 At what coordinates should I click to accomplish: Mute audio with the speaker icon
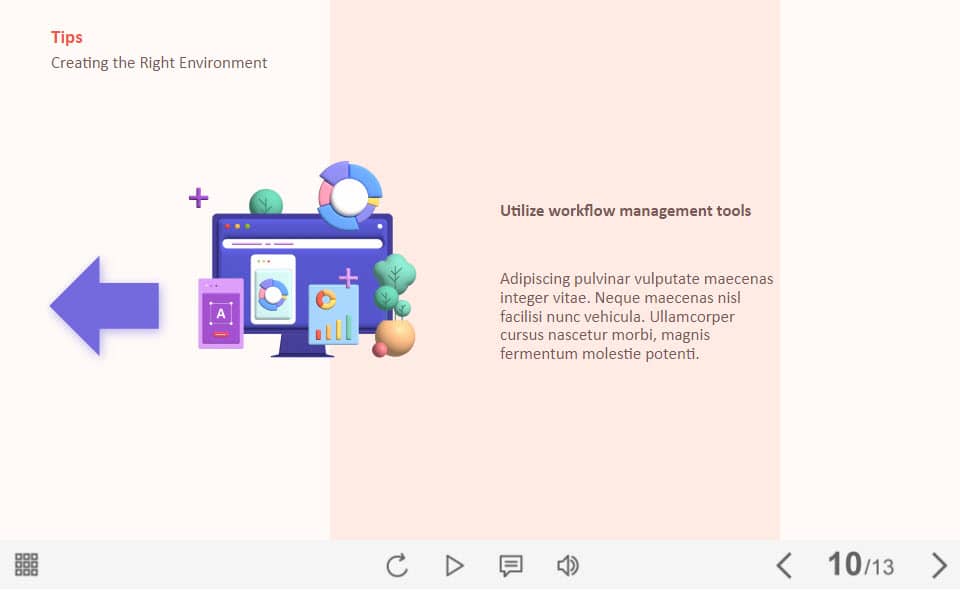(x=568, y=566)
